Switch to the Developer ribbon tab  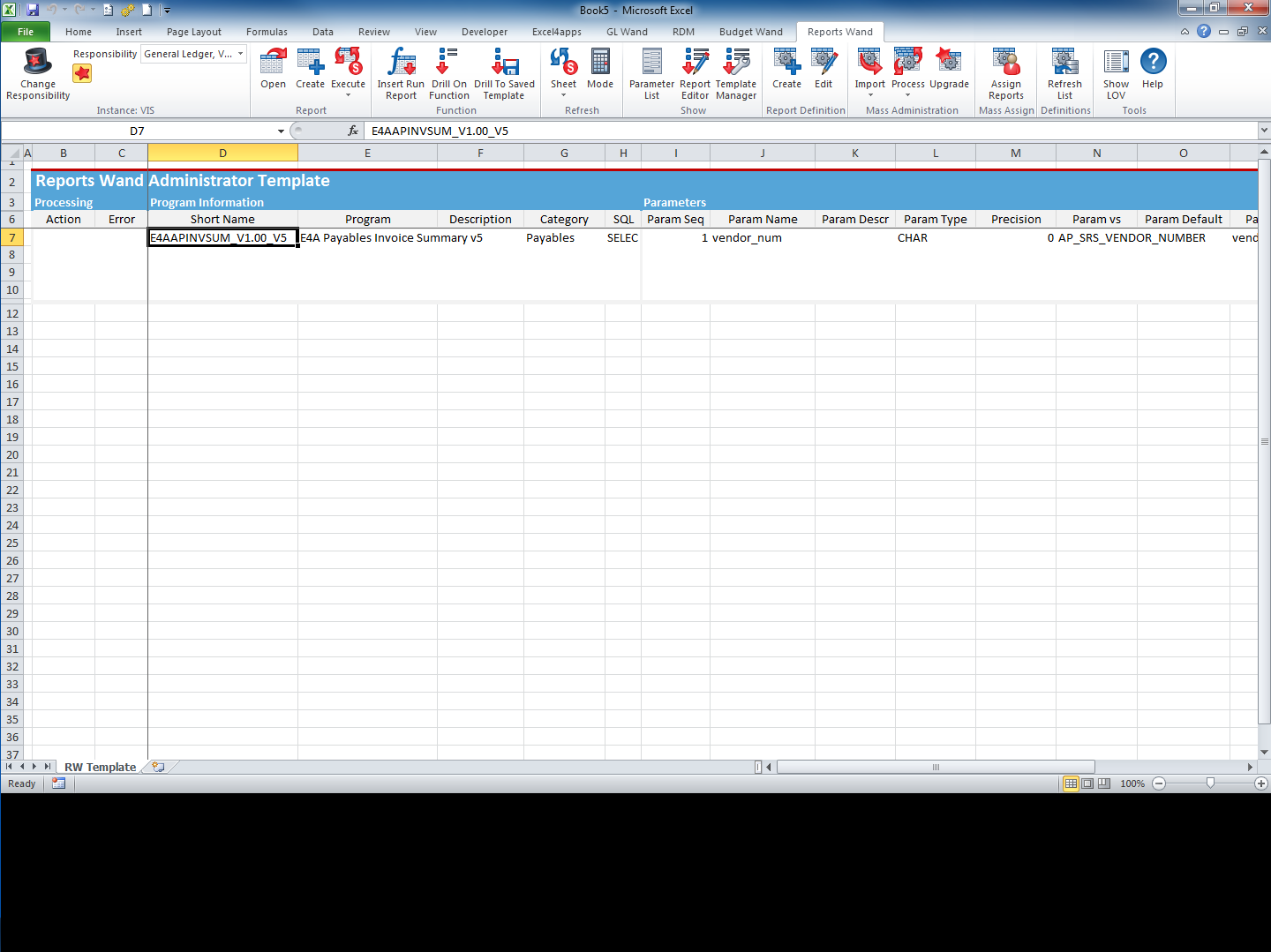point(485,32)
